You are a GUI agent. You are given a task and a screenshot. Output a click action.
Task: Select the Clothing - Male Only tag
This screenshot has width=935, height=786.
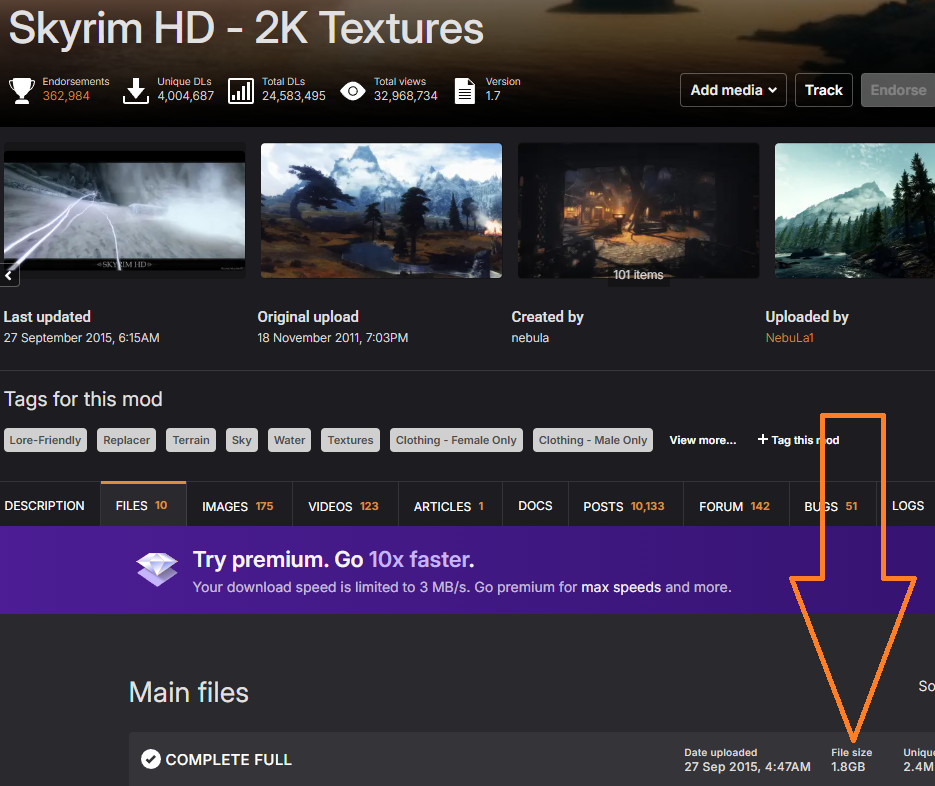click(x=593, y=440)
